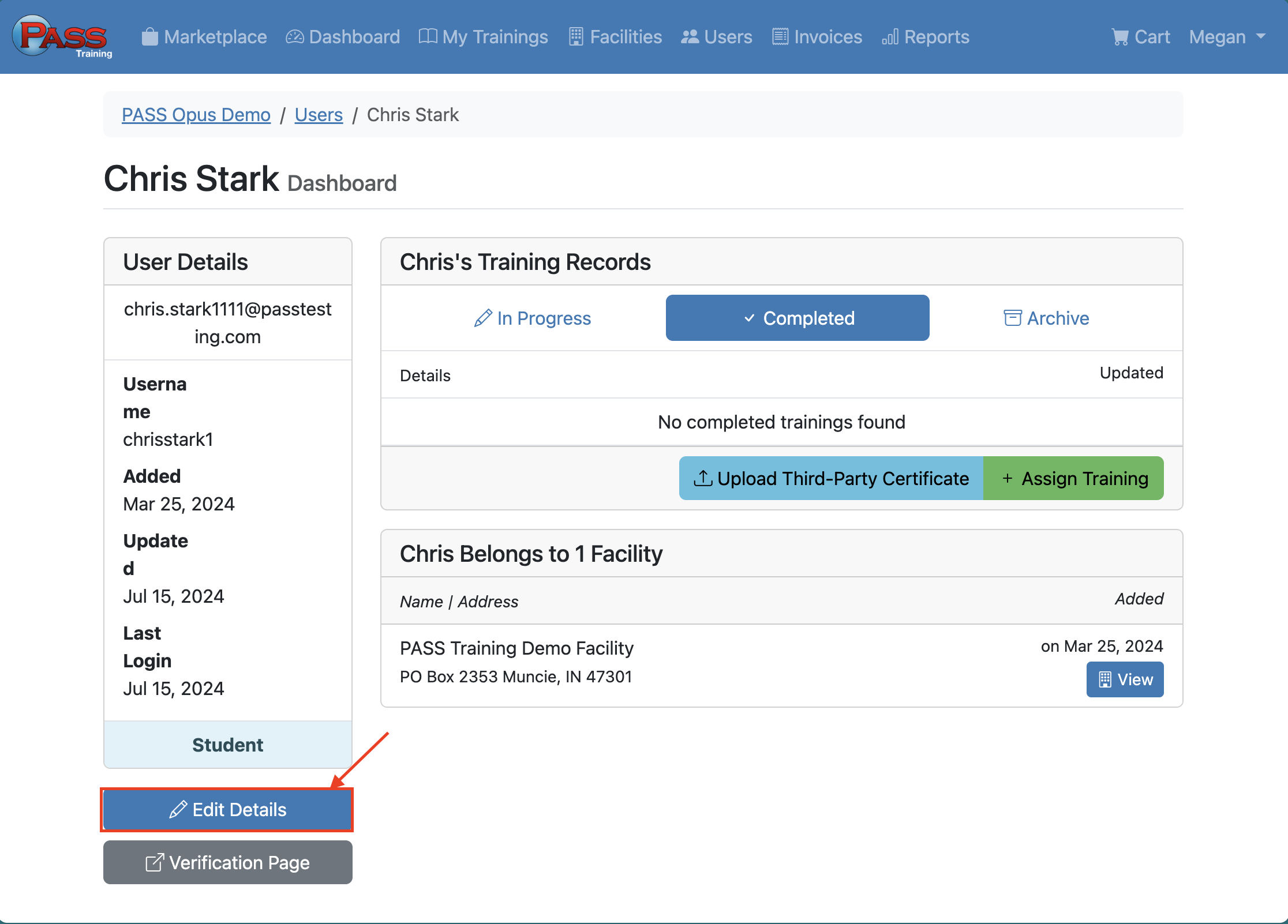
Task: Select the Completed trainings tab
Action: point(797,318)
